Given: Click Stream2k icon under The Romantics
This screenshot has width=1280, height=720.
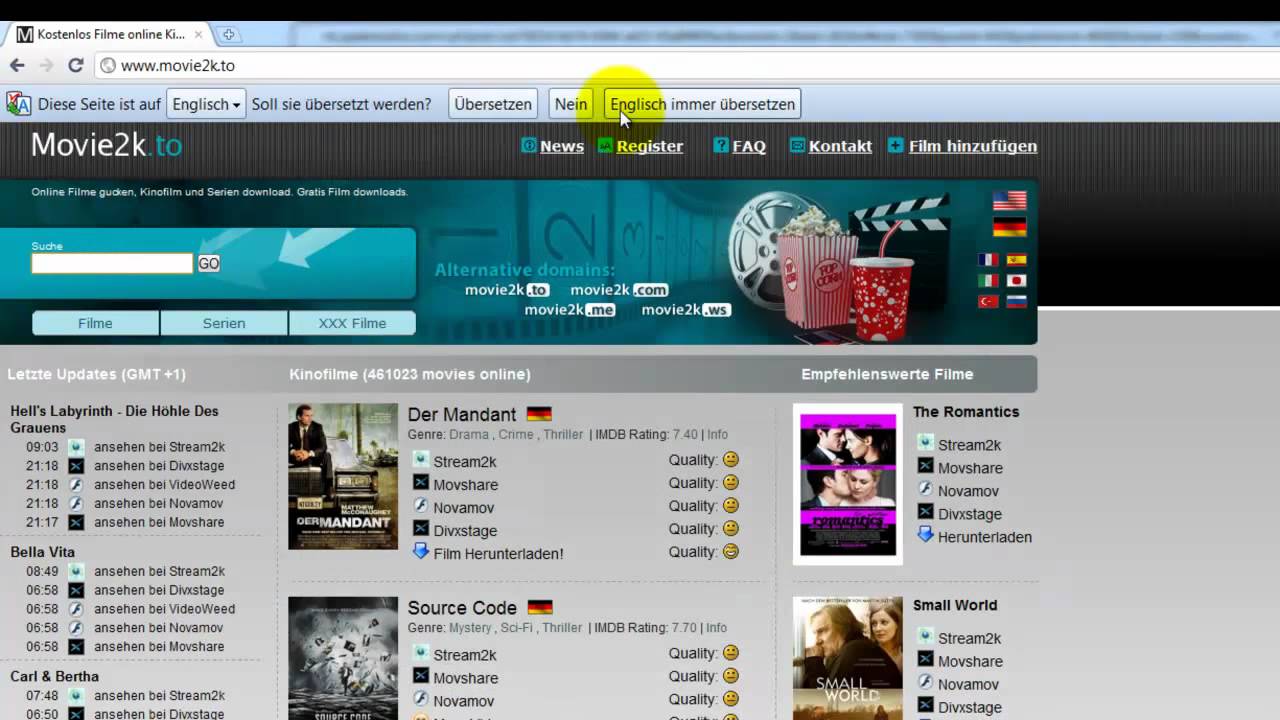Looking at the screenshot, I should pos(925,443).
